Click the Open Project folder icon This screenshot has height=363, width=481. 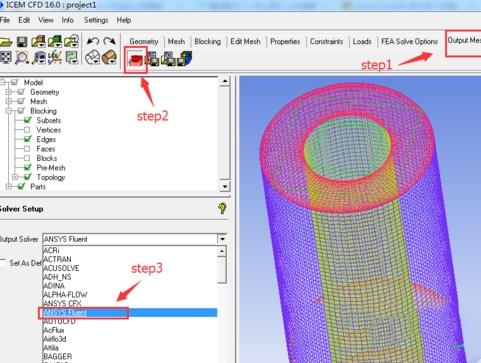6,42
